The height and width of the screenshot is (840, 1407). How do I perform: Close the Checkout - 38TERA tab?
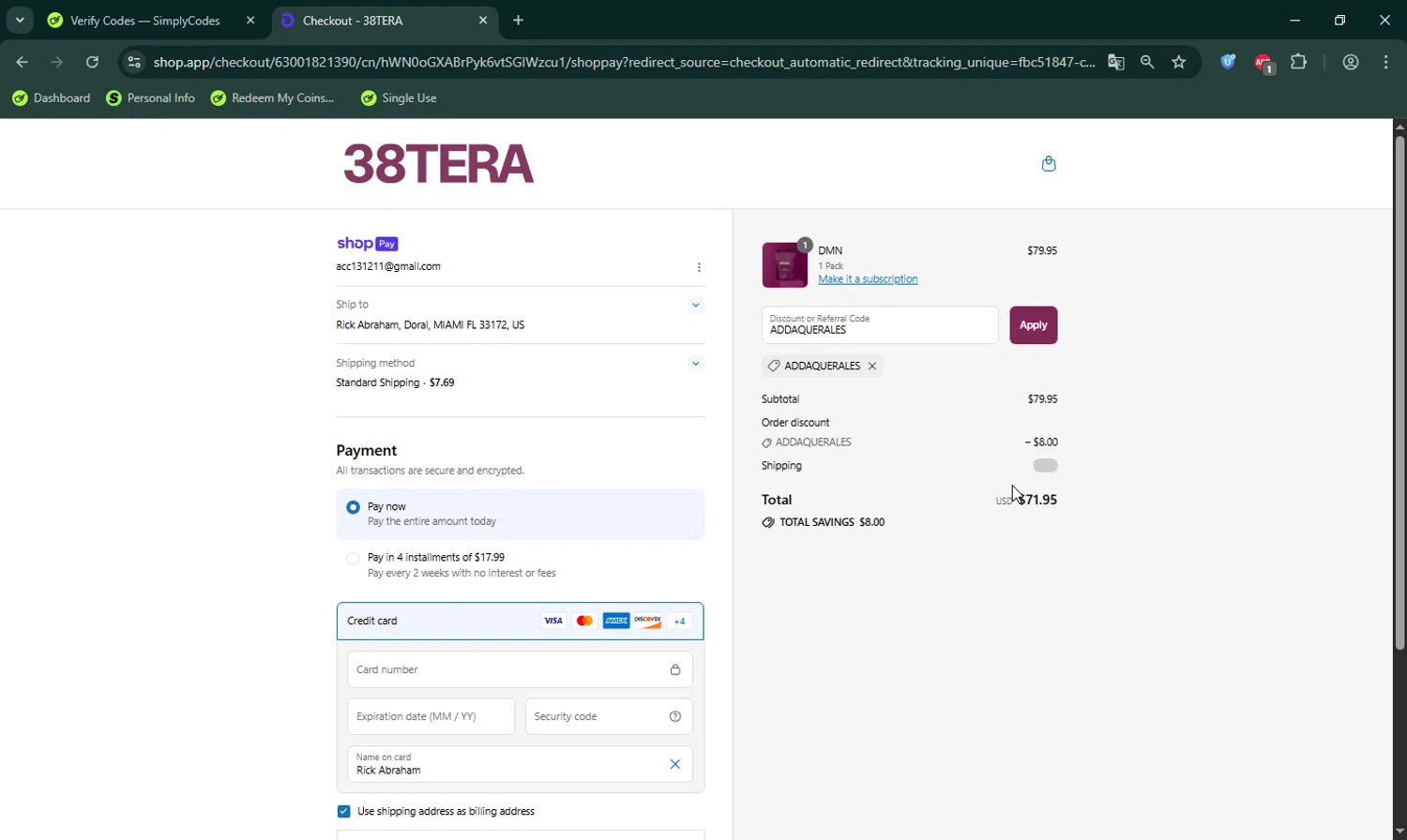483,20
